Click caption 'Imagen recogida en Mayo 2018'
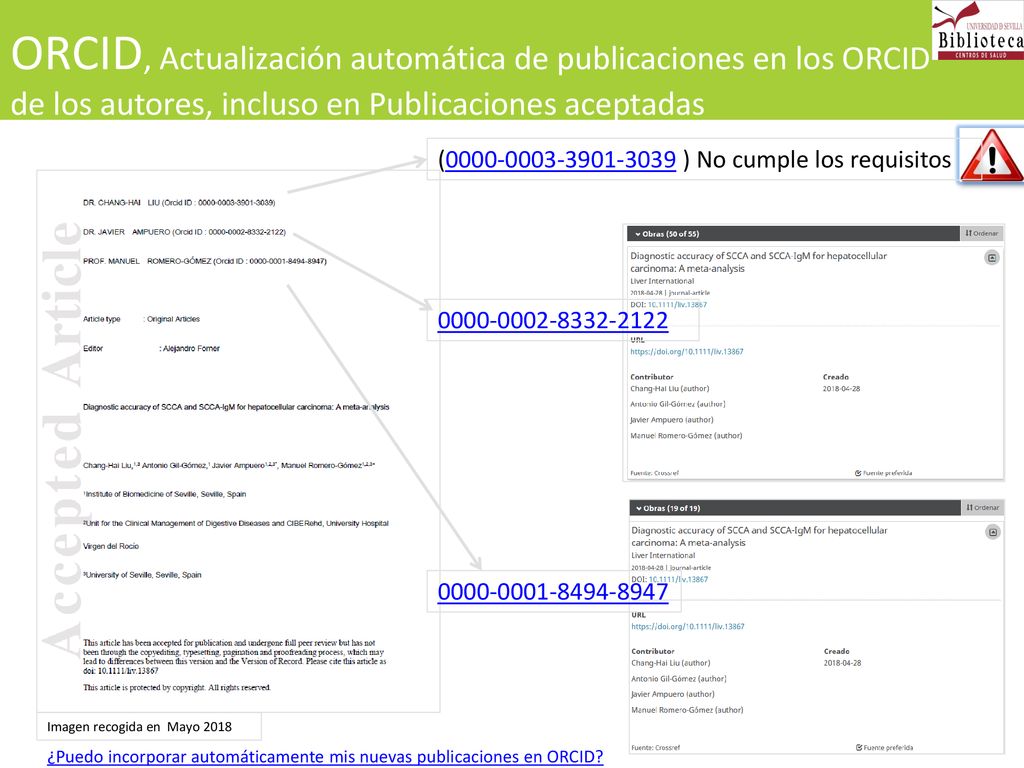The image size is (1024, 768). [139, 727]
